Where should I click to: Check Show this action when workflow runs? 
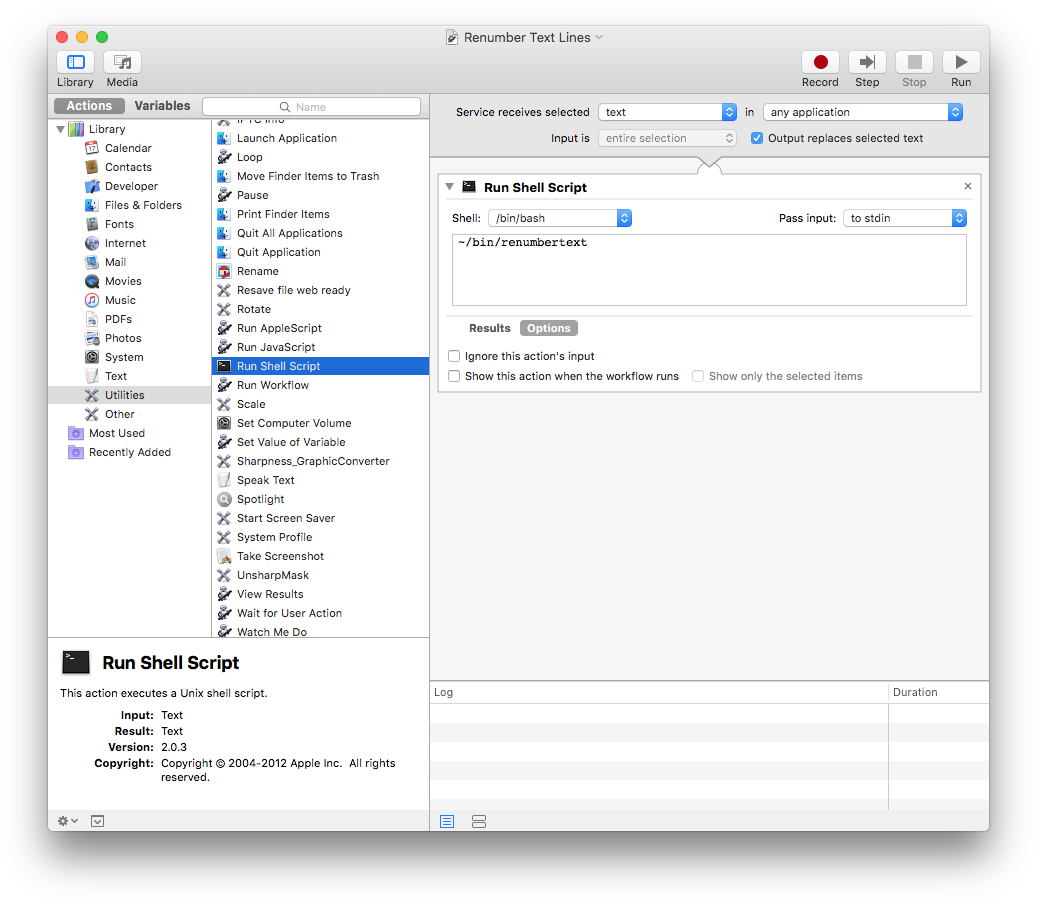pos(455,376)
